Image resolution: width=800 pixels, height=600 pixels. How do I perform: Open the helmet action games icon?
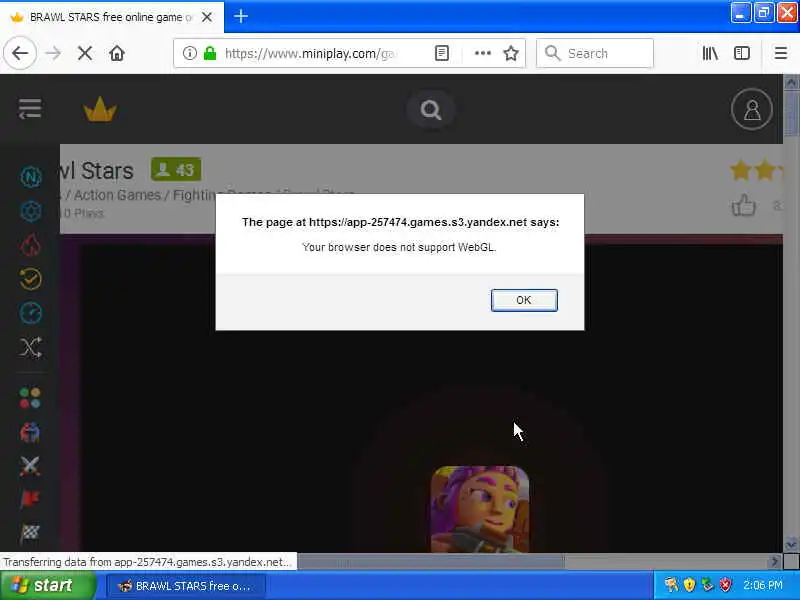click(30, 432)
